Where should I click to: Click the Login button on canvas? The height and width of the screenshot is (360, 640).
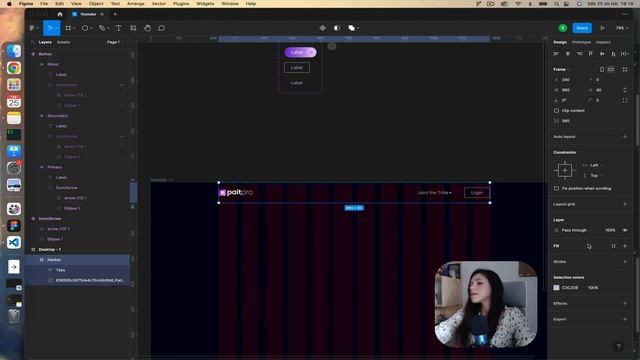(477, 193)
